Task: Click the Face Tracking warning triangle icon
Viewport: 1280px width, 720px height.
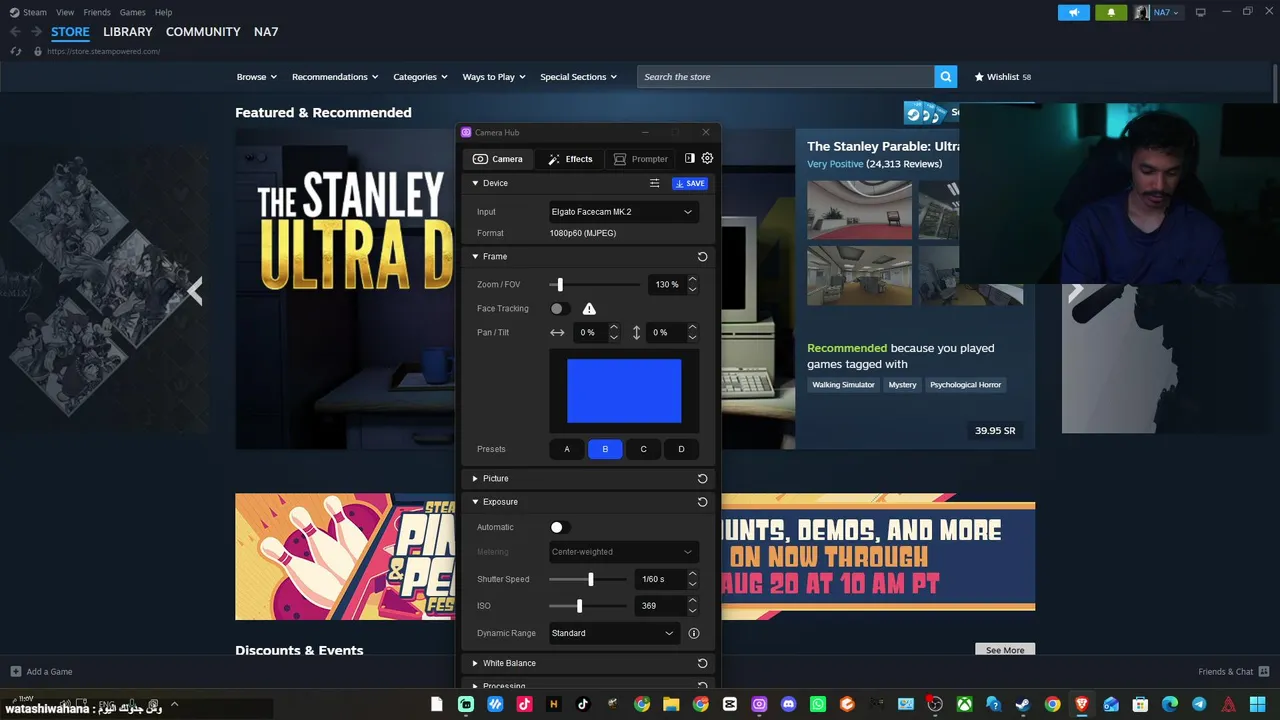Action: click(x=589, y=309)
